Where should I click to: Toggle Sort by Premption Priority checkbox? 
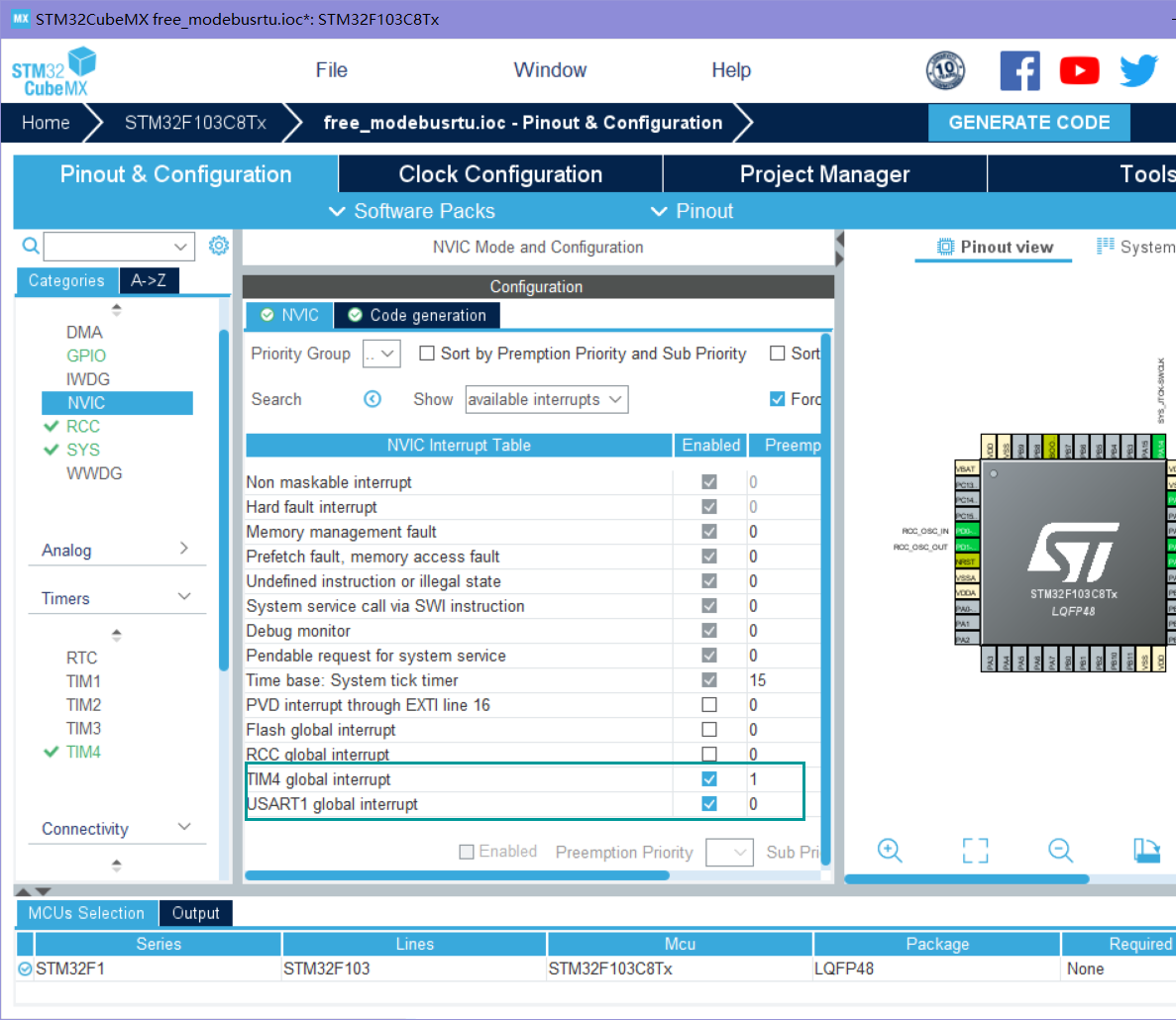click(x=427, y=353)
